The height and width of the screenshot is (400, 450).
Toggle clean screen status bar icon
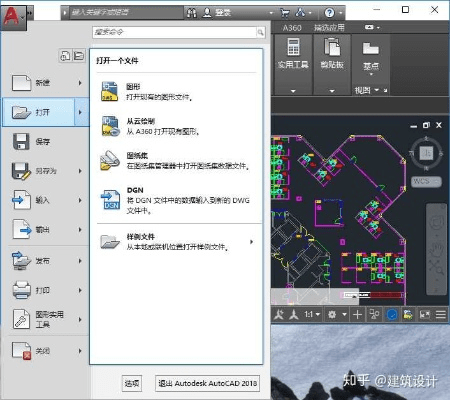[x=424, y=314]
